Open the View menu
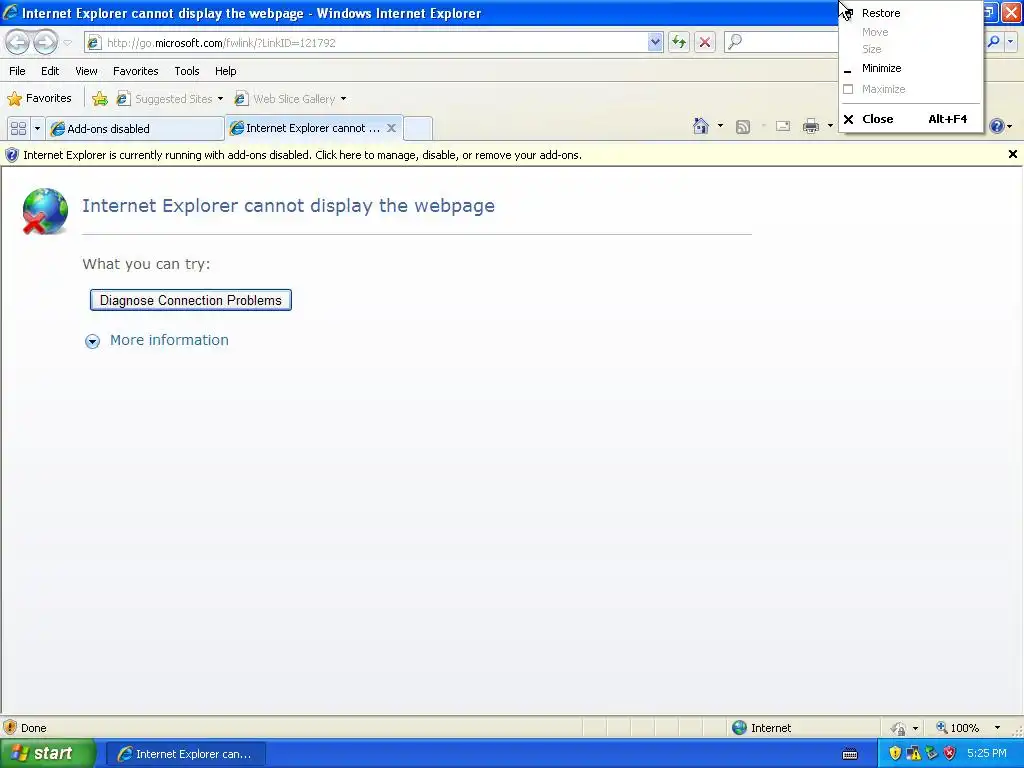The image size is (1024, 768). click(86, 71)
